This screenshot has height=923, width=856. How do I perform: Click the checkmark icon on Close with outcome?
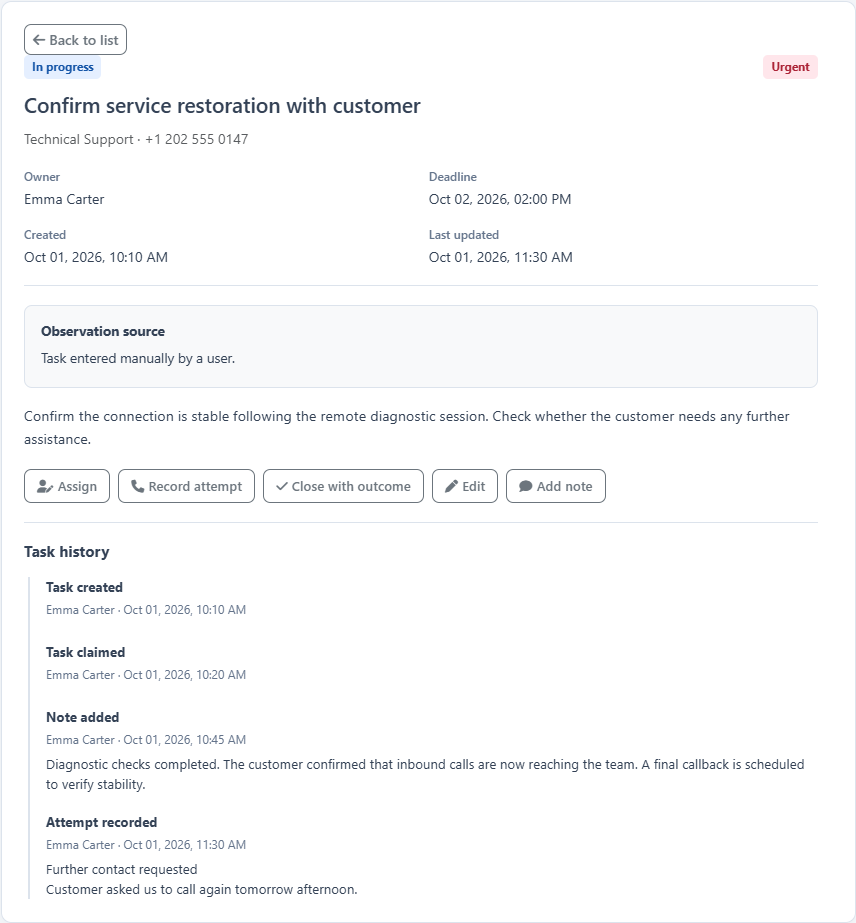coord(281,486)
